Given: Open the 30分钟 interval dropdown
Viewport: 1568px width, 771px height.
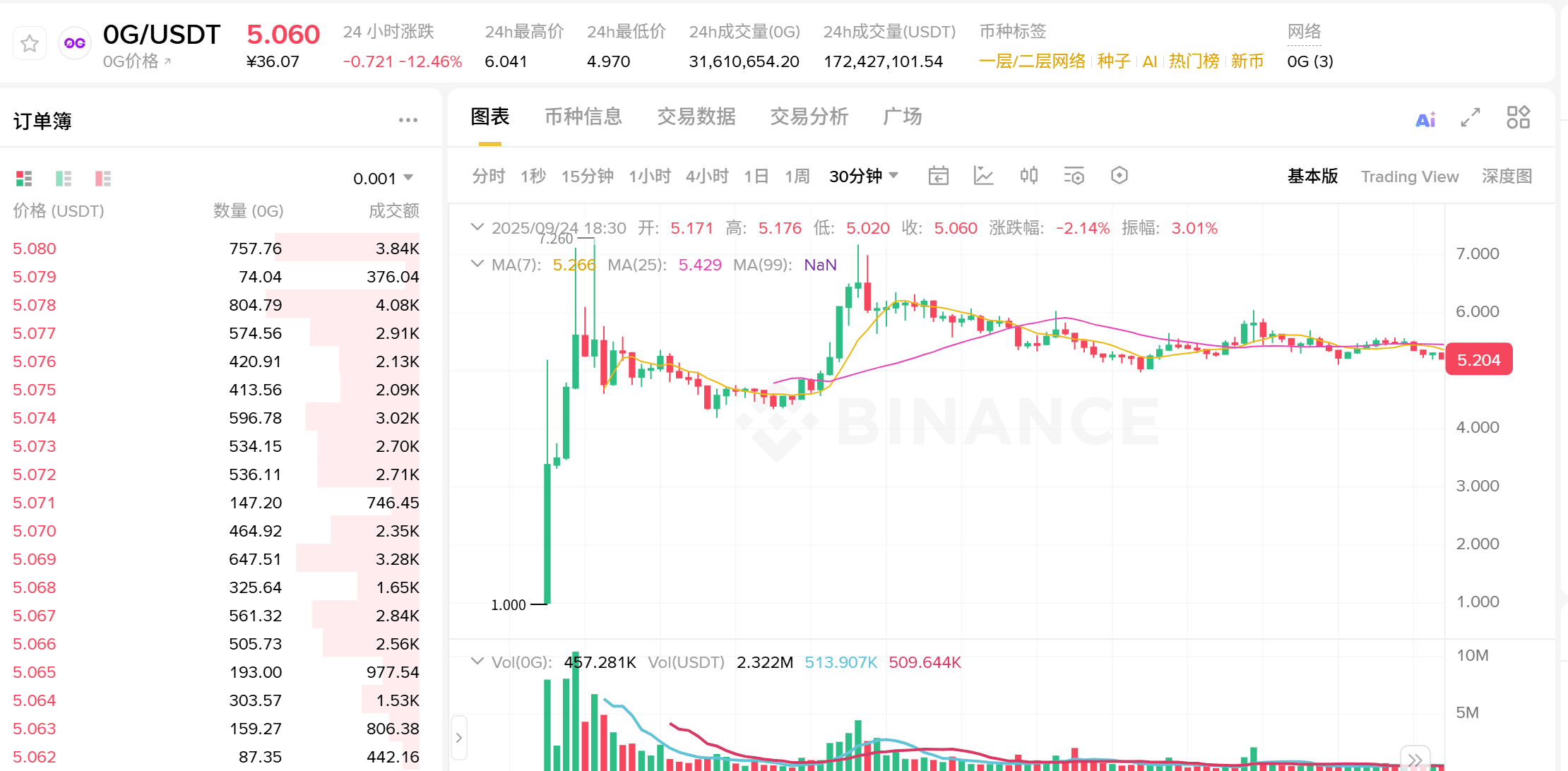Looking at the screenshot, I should click(x=863, y=176).
